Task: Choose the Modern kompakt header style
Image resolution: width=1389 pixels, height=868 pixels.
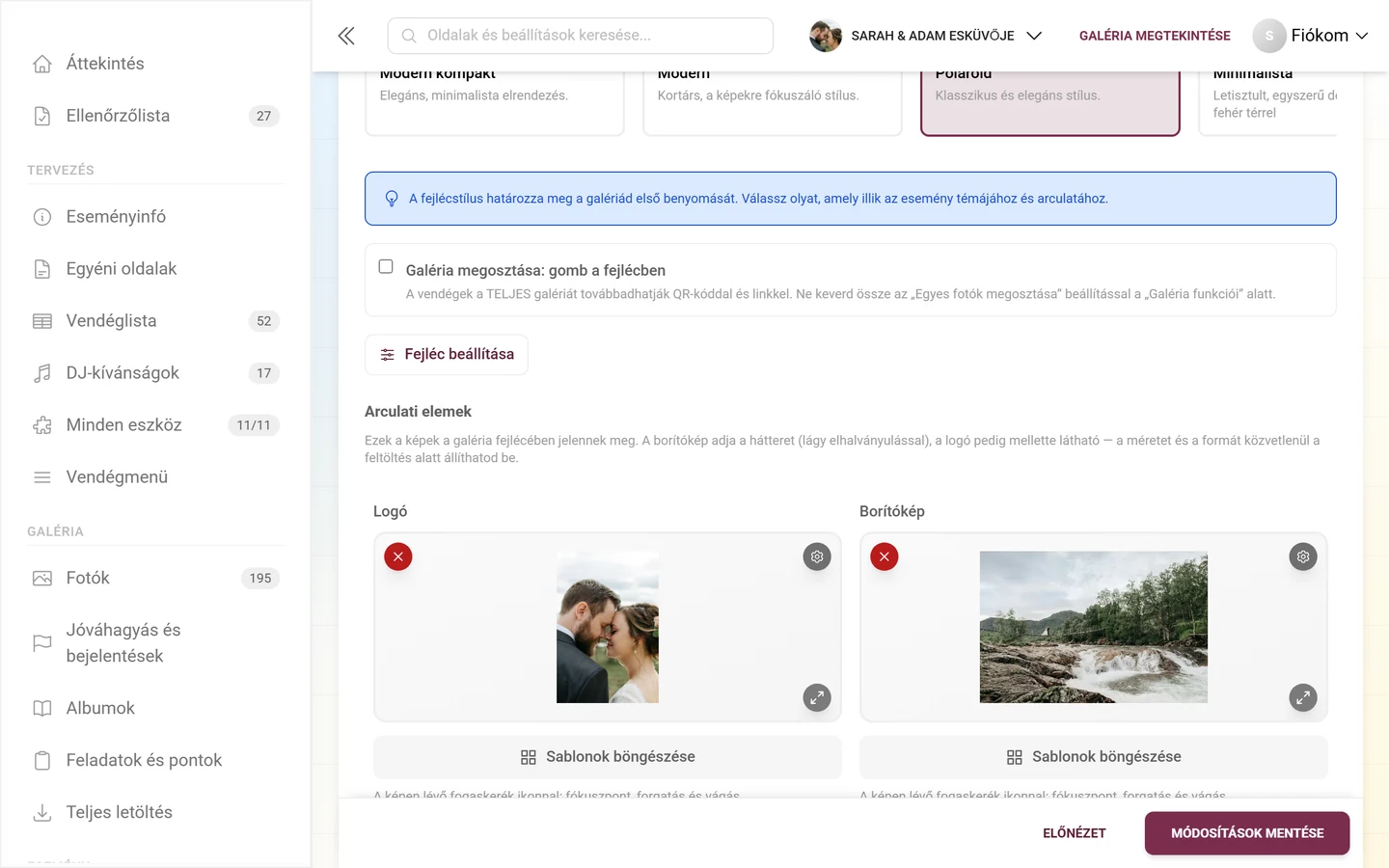Action: coord(495,102)
